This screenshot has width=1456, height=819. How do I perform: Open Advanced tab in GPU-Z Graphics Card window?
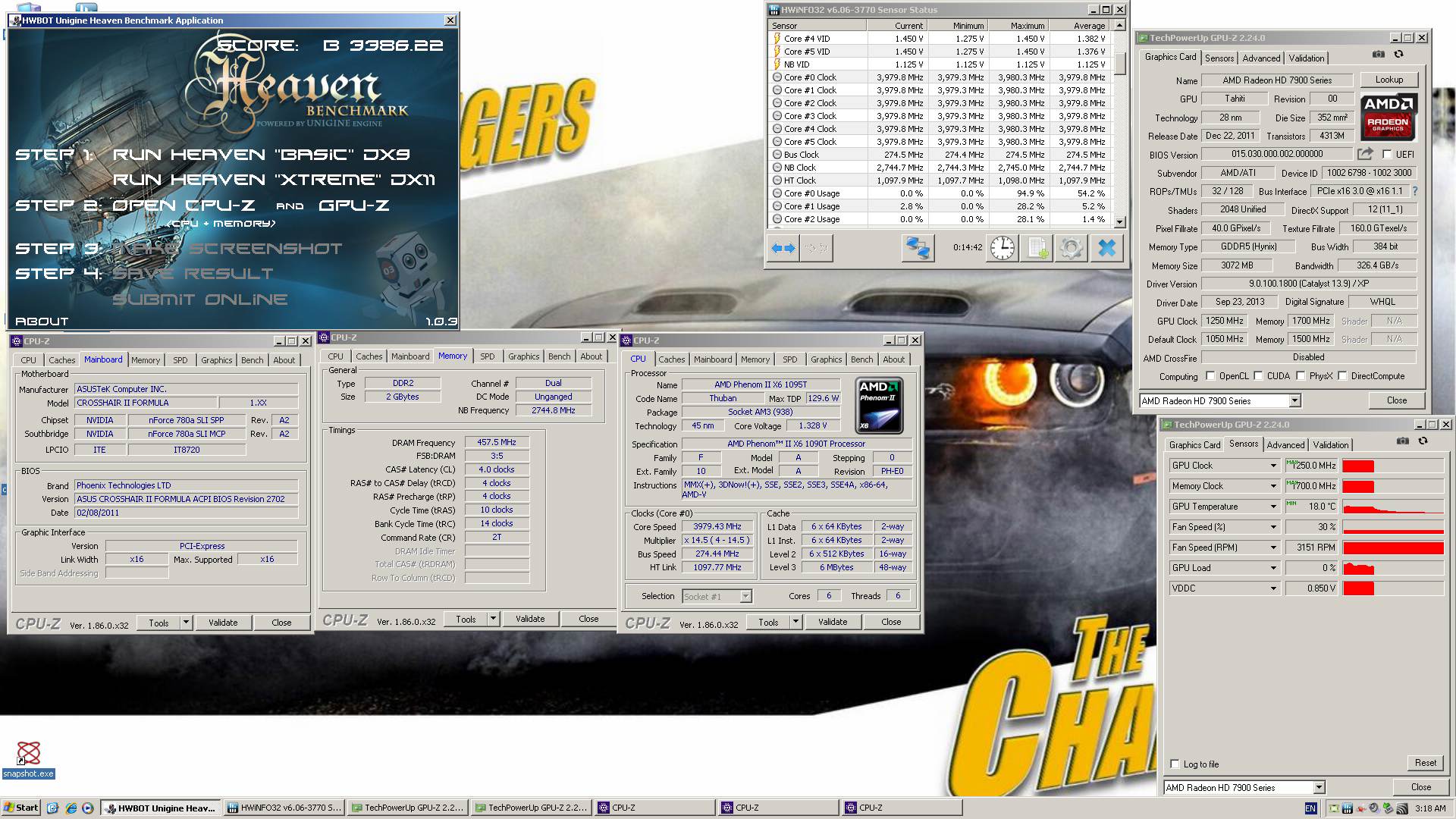(1261, 58)
